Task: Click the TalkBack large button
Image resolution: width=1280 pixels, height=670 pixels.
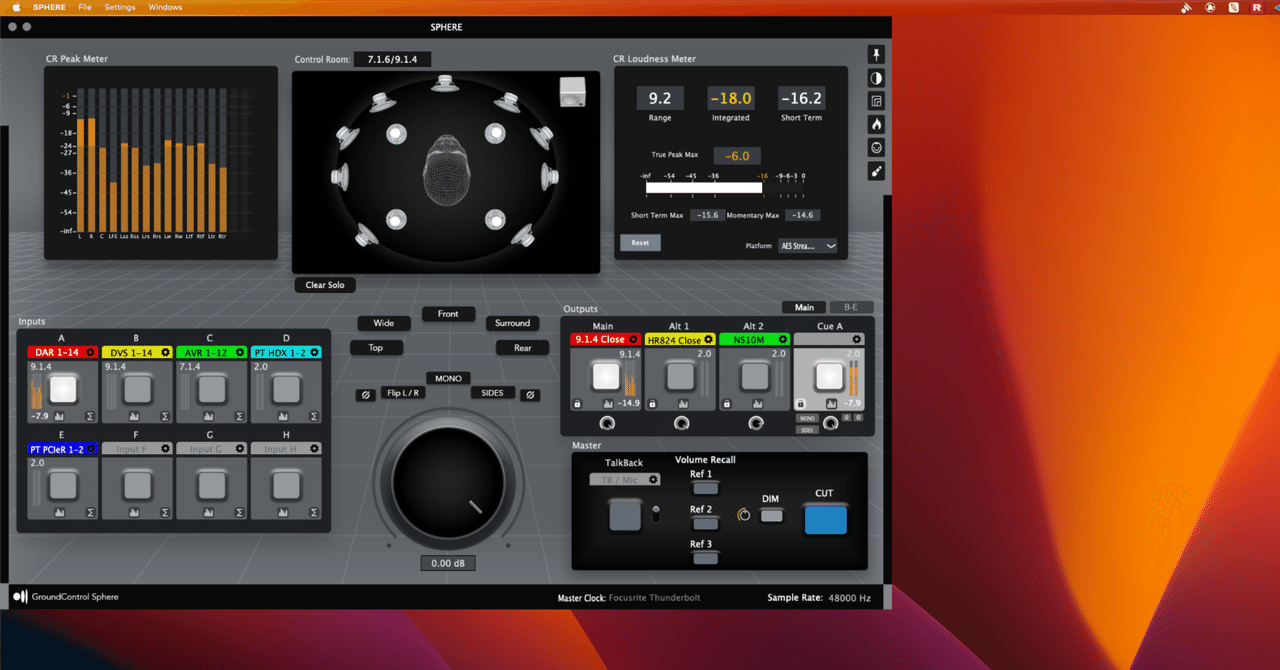Action: pyautogui.click(x=625, y=516)
